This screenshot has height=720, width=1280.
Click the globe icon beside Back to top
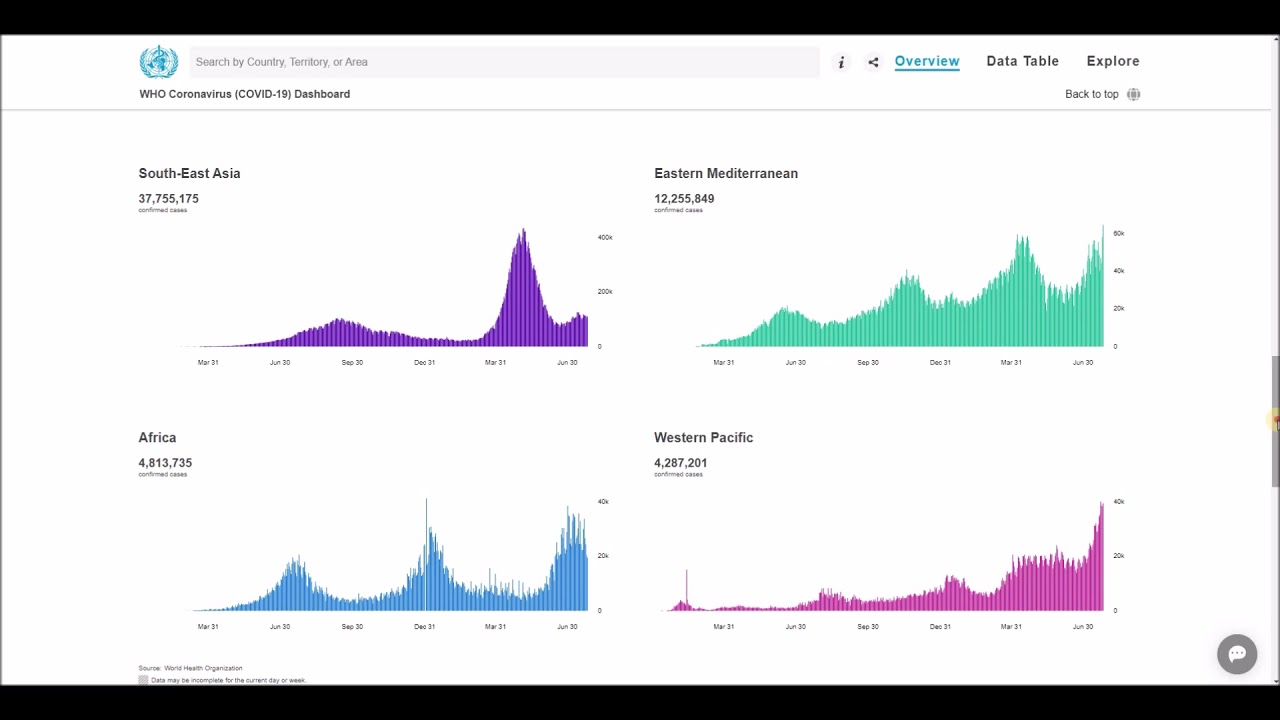pyautogui.click(x=1133, y=94)
